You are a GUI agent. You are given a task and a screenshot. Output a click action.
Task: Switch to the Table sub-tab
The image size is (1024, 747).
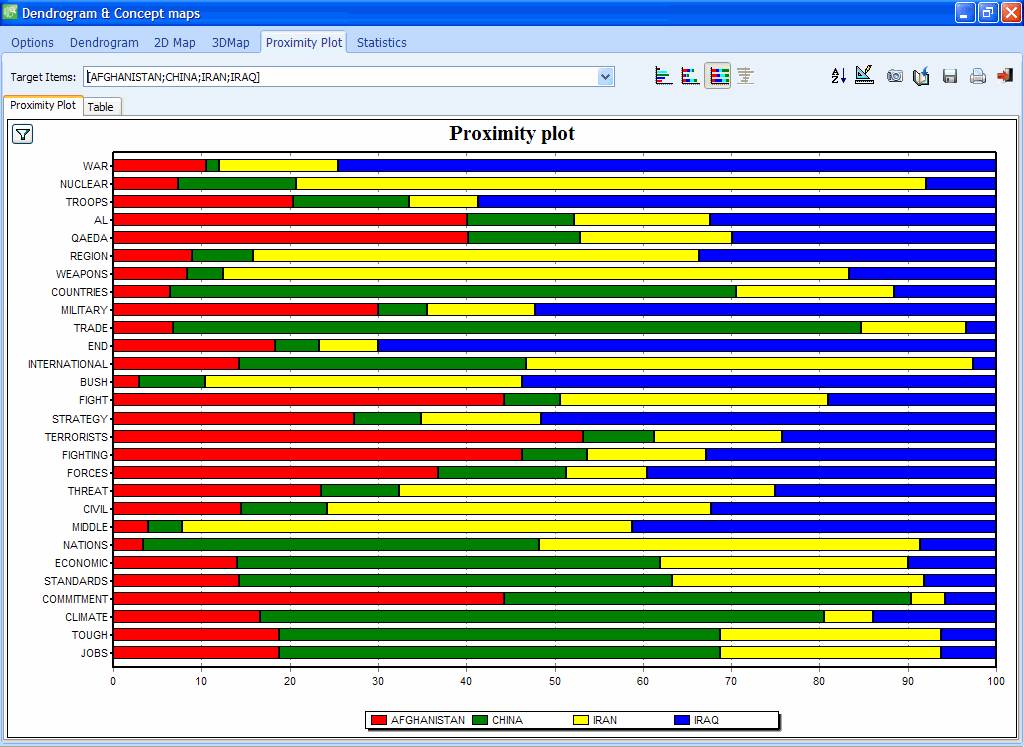(x=100, y=107)
